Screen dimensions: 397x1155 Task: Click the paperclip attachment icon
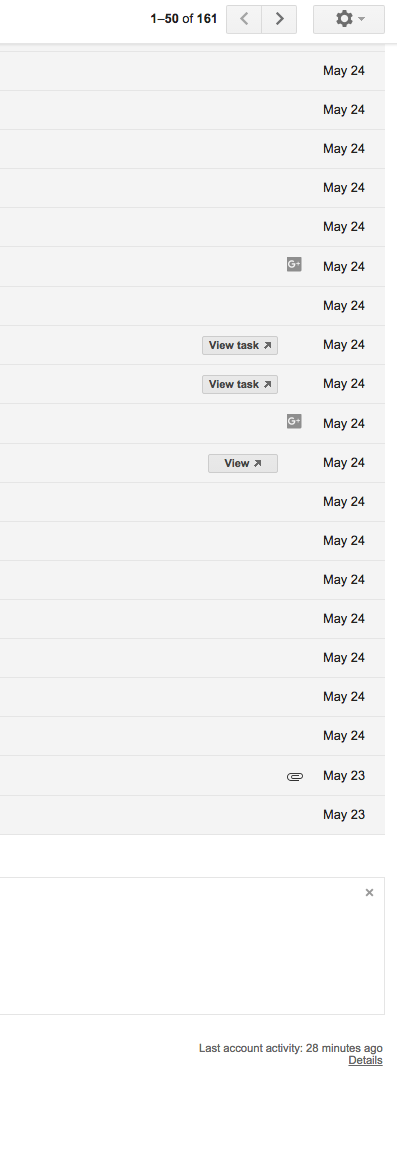pos(295,776)
